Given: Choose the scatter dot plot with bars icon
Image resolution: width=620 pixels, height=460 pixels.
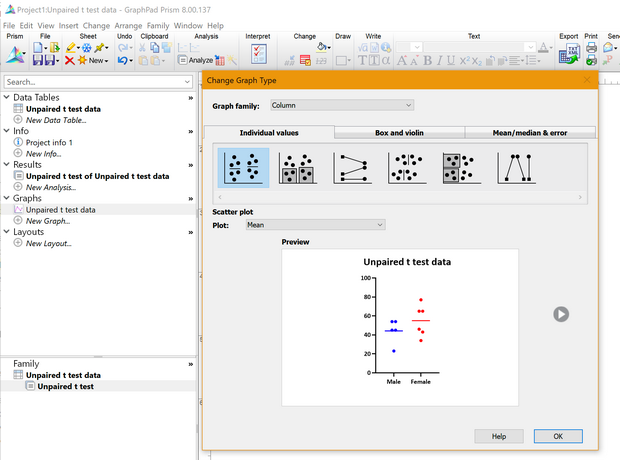Looking at the screenshot, I should [x=298, y=167].
